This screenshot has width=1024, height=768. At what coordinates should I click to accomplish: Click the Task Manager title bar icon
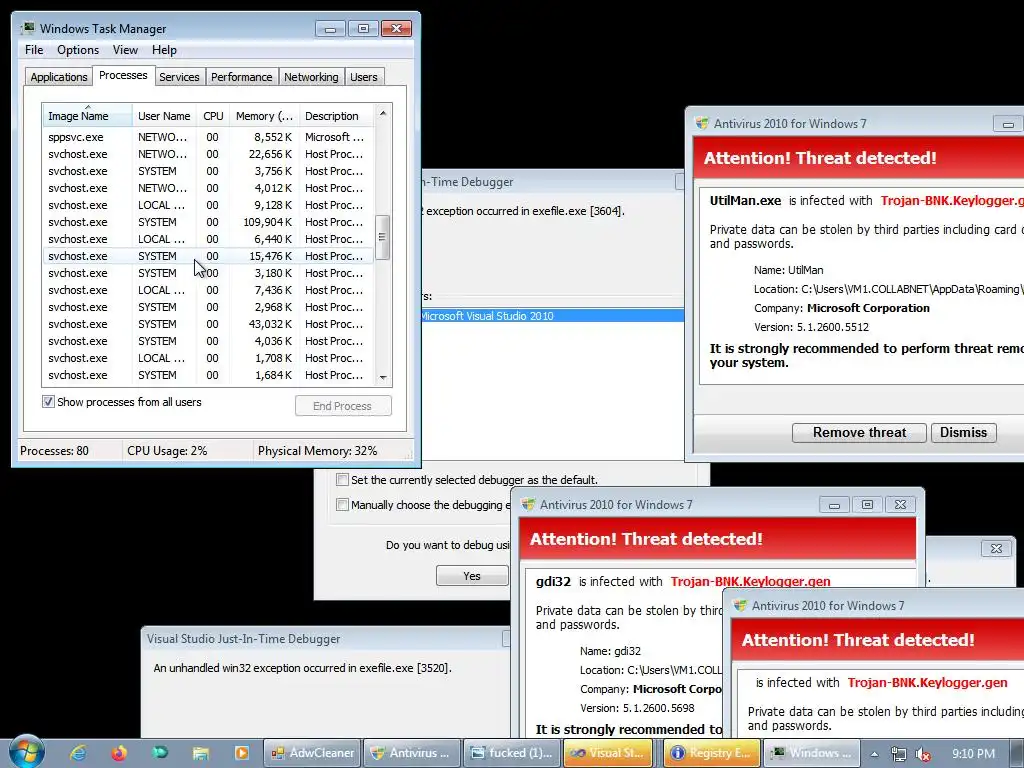tap(27, 28)
